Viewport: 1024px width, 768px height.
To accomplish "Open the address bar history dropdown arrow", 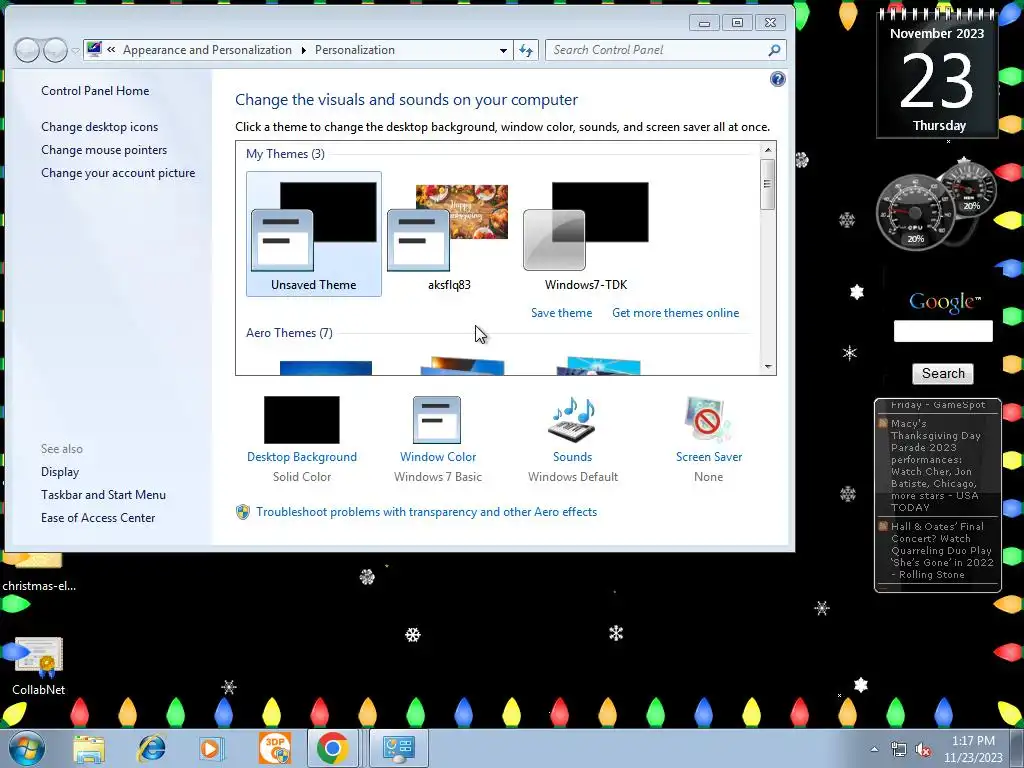I will coord(503,50).
